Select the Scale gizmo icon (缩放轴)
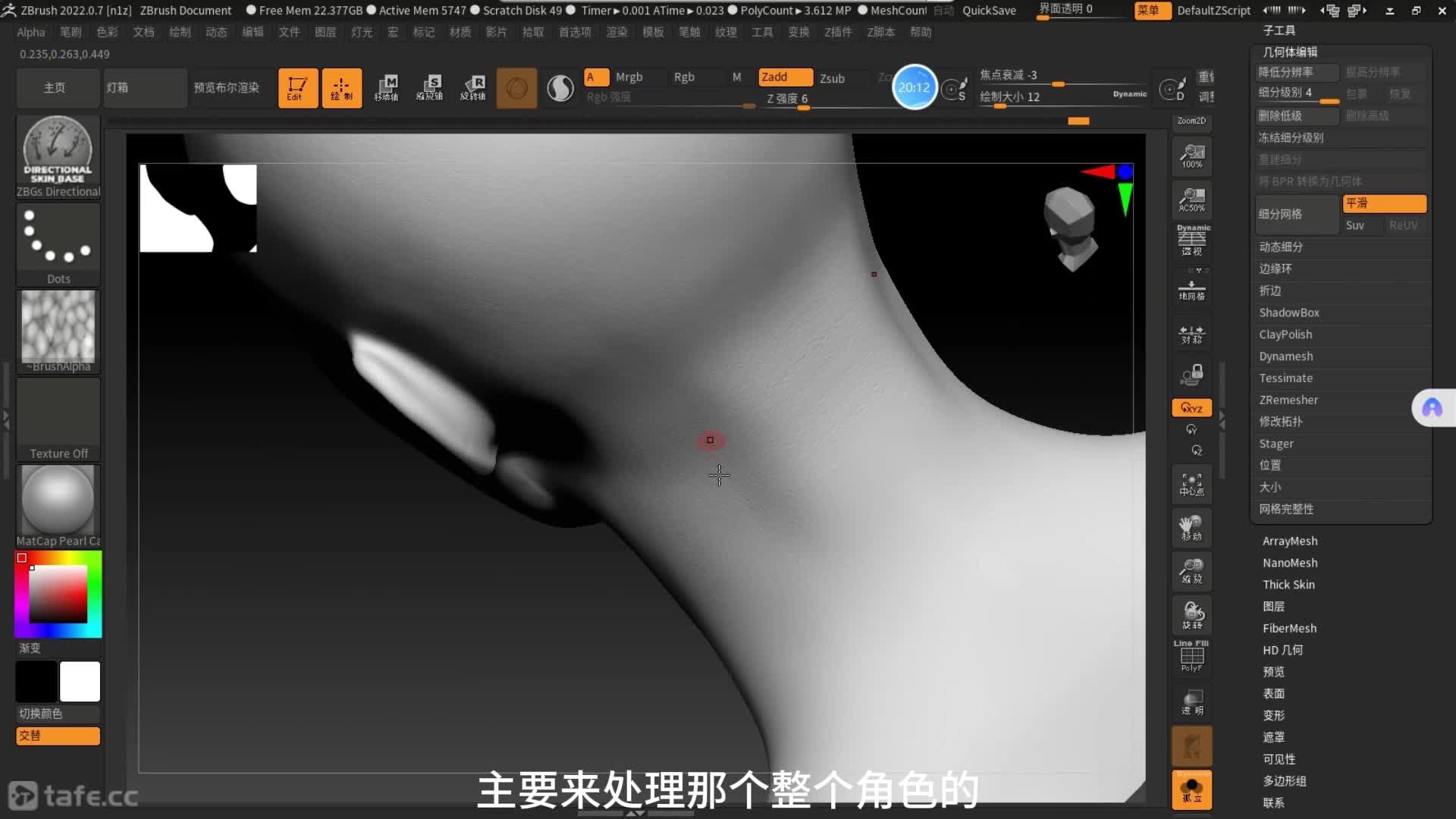The height and width of the screenshot is (819, 1456). (429, 88)
